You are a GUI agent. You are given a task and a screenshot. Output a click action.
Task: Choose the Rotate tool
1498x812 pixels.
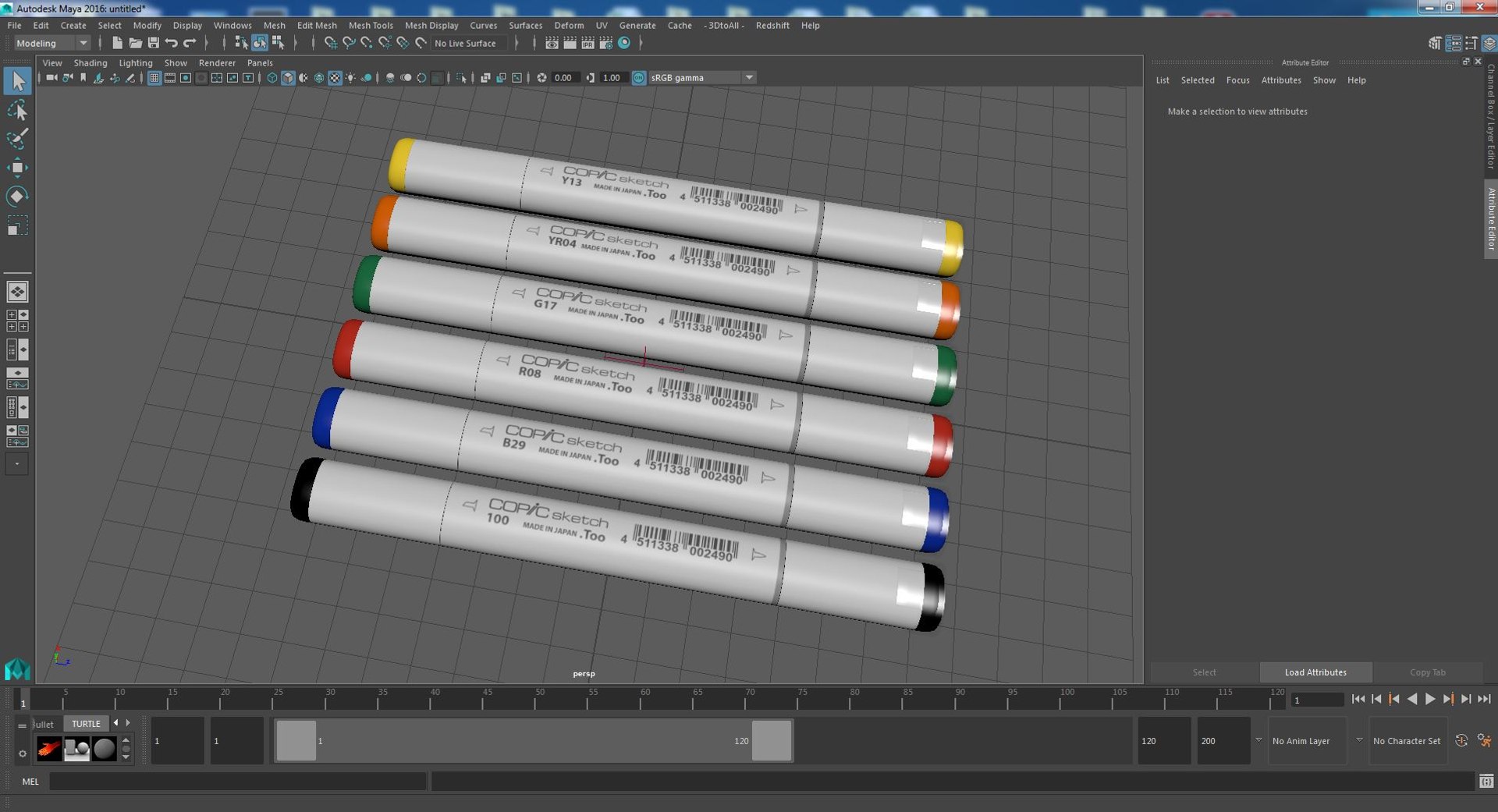tap(17, 197)
